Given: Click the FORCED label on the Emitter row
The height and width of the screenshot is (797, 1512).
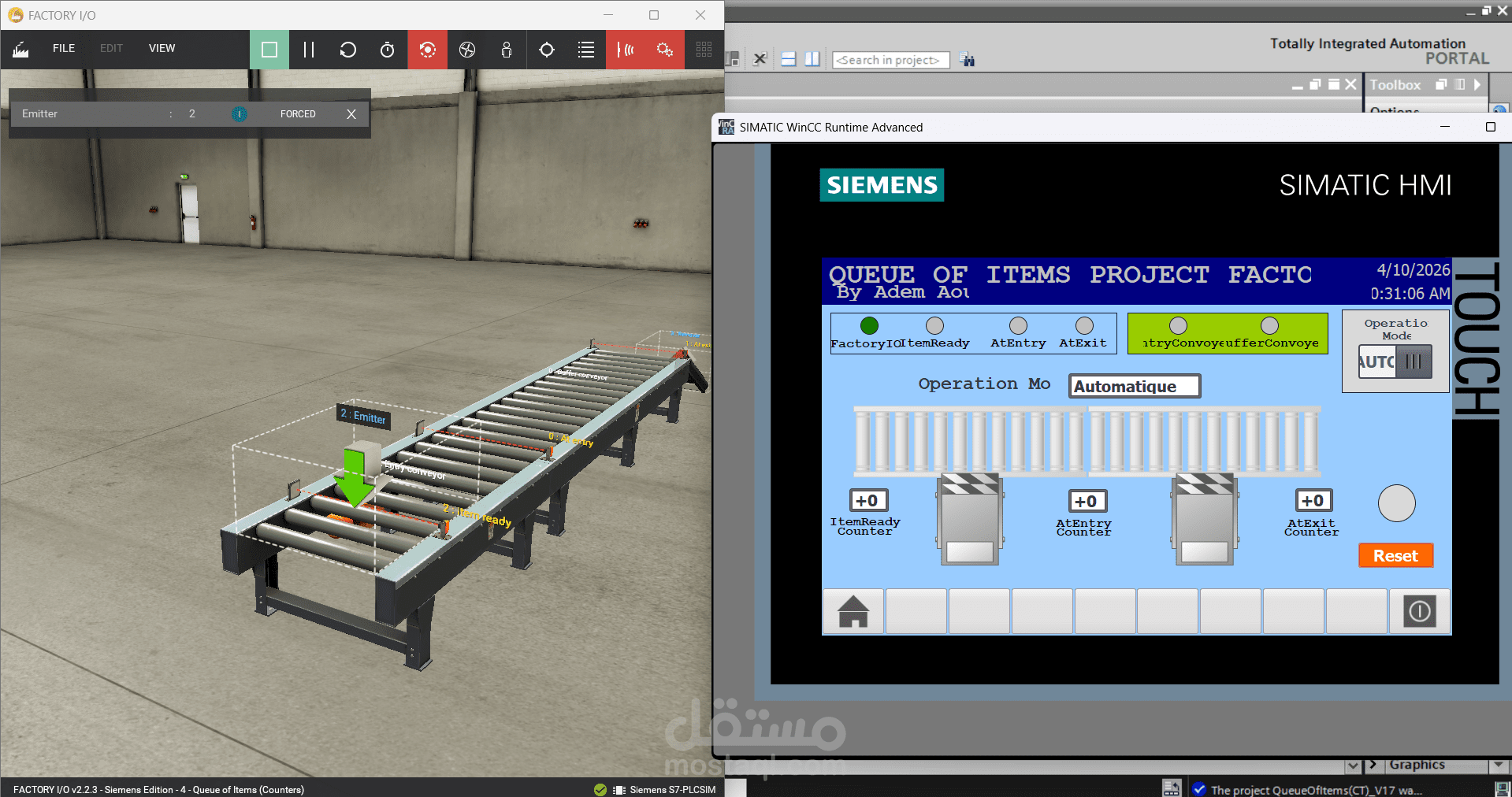Looking at the screenshot, I should [x=298, y=114].
